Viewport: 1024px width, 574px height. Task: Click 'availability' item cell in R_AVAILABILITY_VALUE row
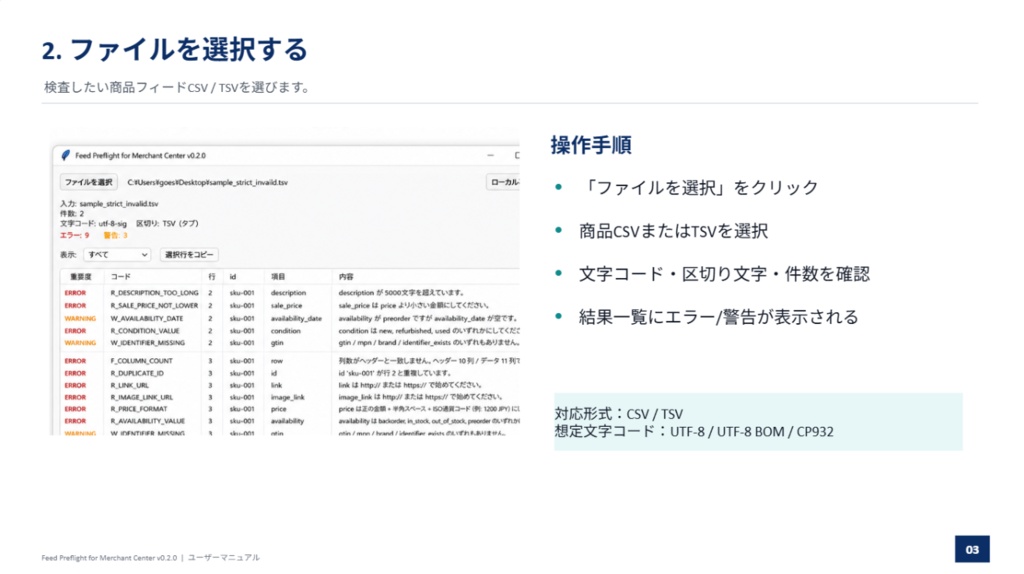tap(287, 421)
